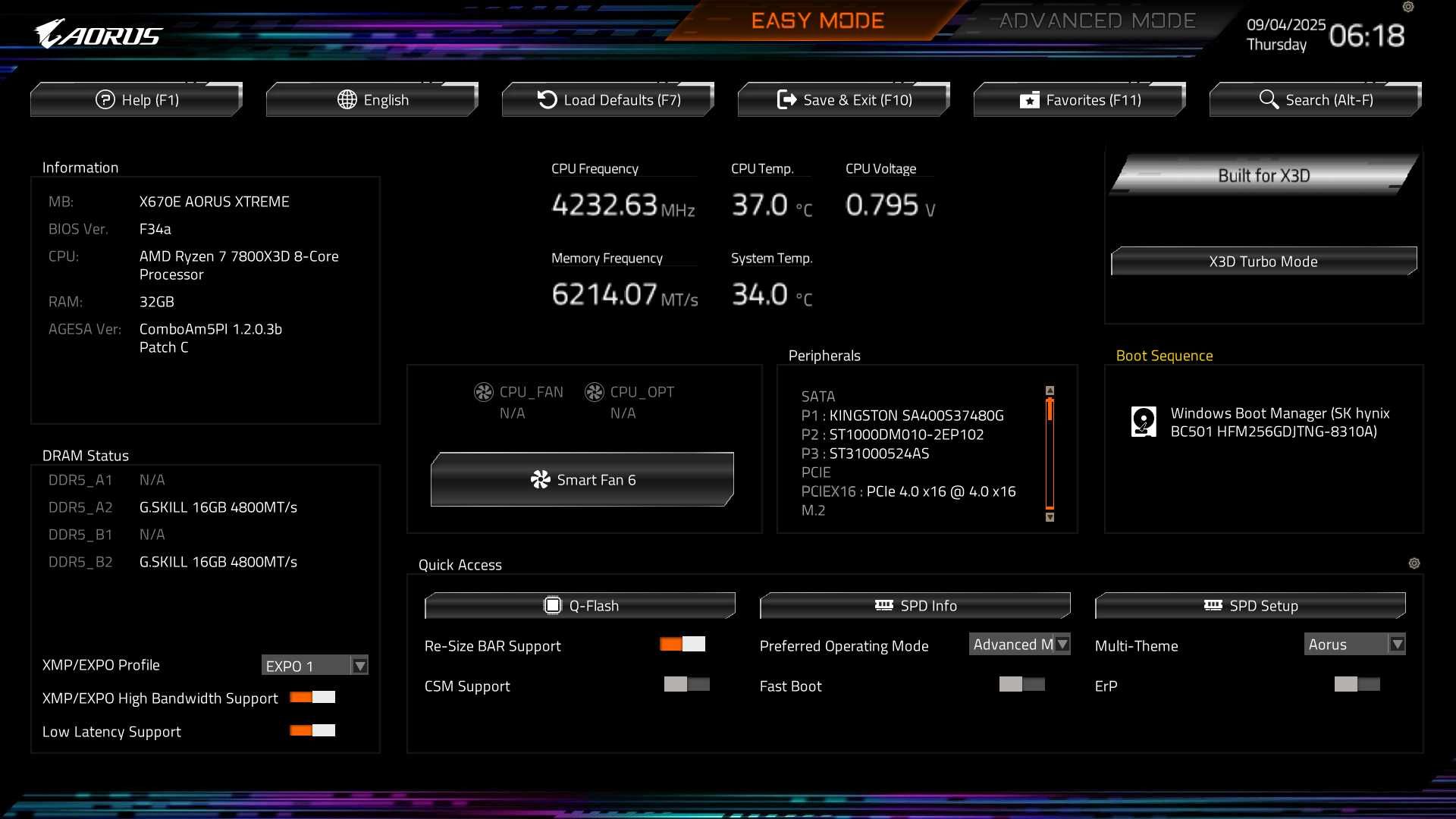Enable X3D Turbo Mode
The image size is (1456, 819).
1263,262
